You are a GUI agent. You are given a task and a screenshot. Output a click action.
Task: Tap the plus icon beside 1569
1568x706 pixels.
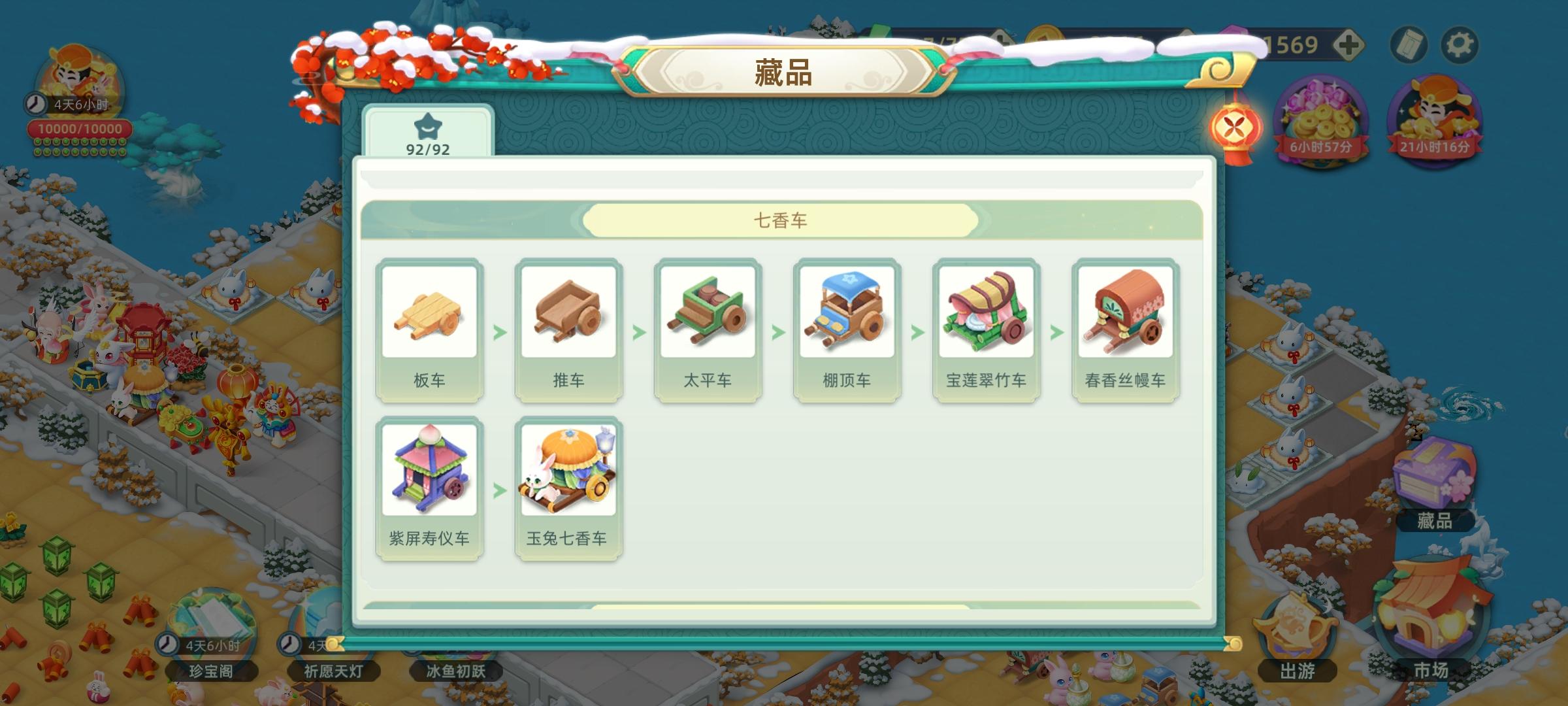point(1347,45)
